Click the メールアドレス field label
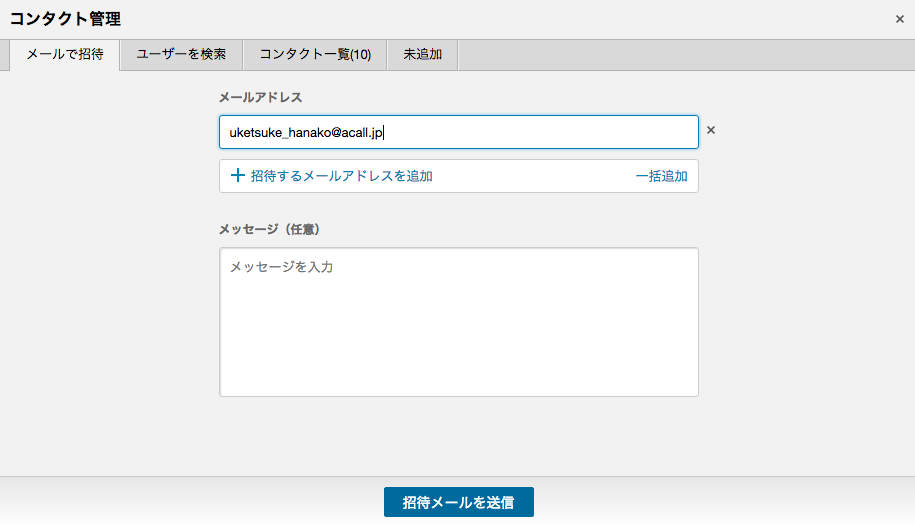The height and width of the screenshot is (525, 915). [x=260, y=97]
